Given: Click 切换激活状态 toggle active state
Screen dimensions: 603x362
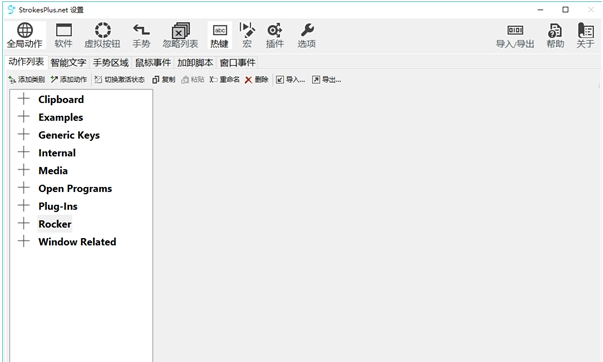Looking at the screenshot, I should [x=120, y=80].
